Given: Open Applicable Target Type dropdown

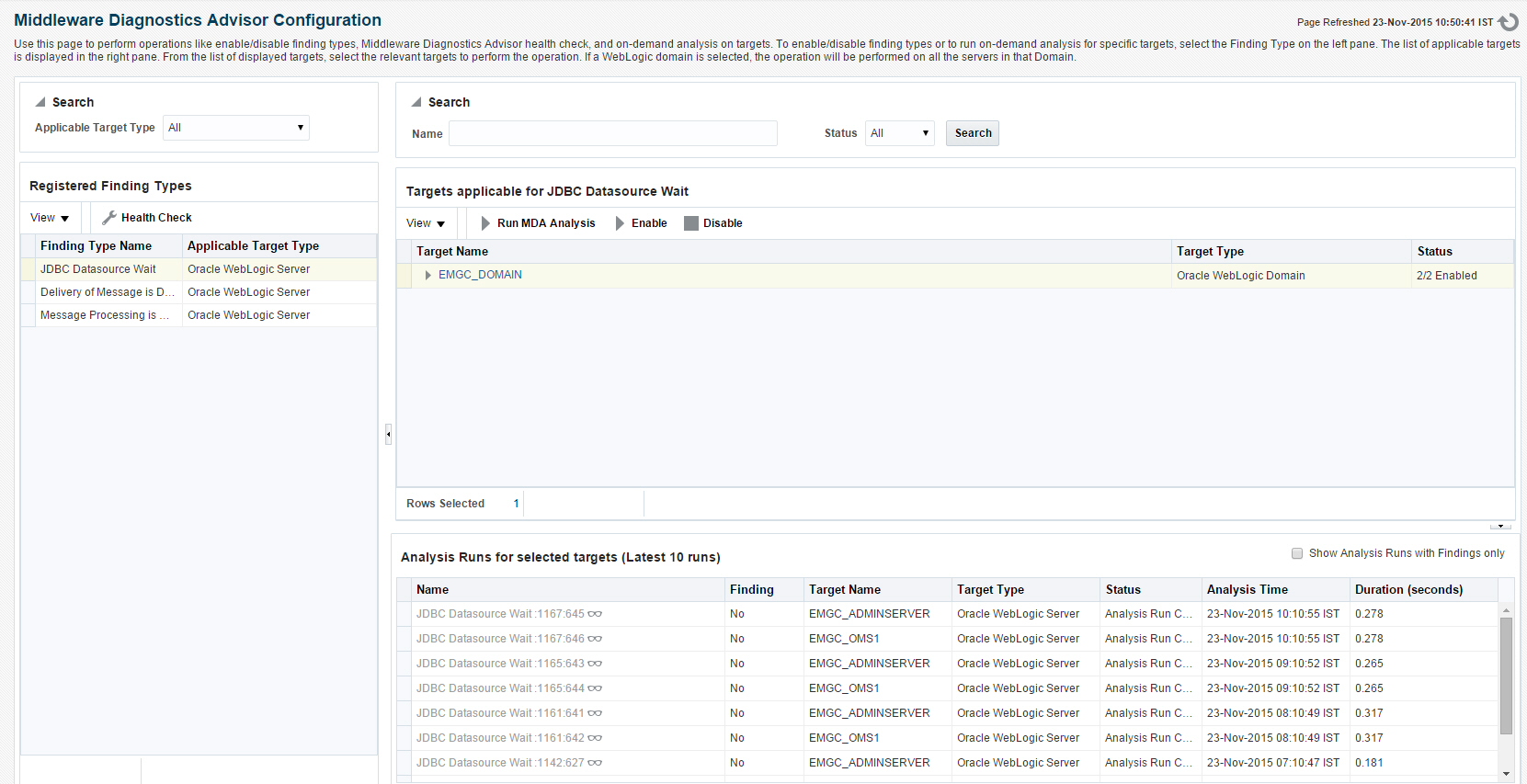Looking at the screenshot, I should pos(236,128).
